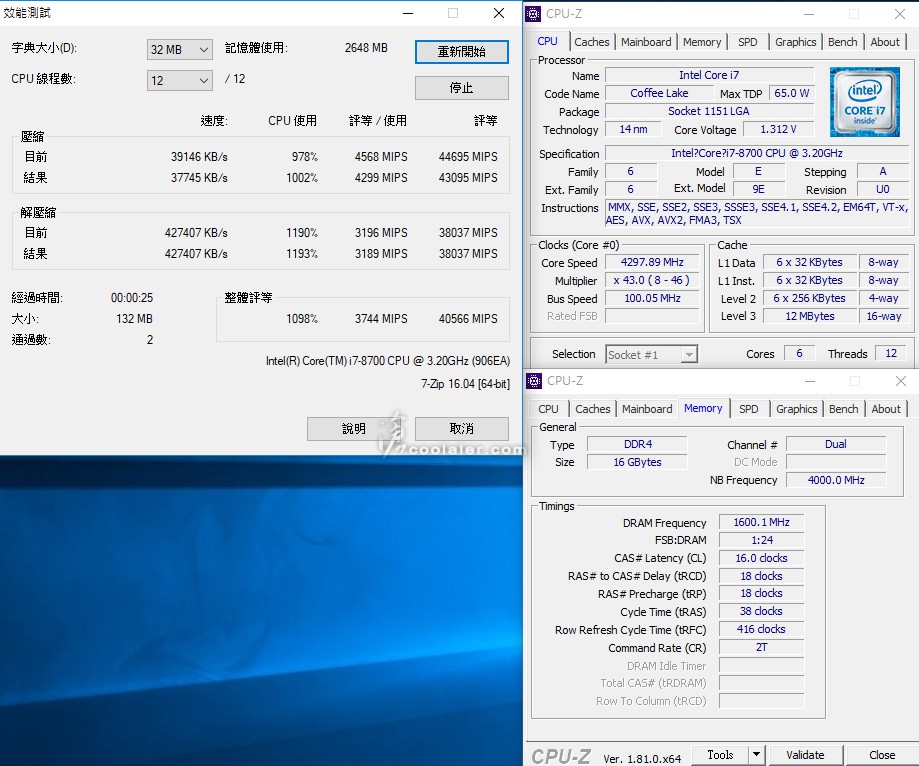
Task: Select Memory tab in upper CPU-Z window
Action: pos(702,42)
